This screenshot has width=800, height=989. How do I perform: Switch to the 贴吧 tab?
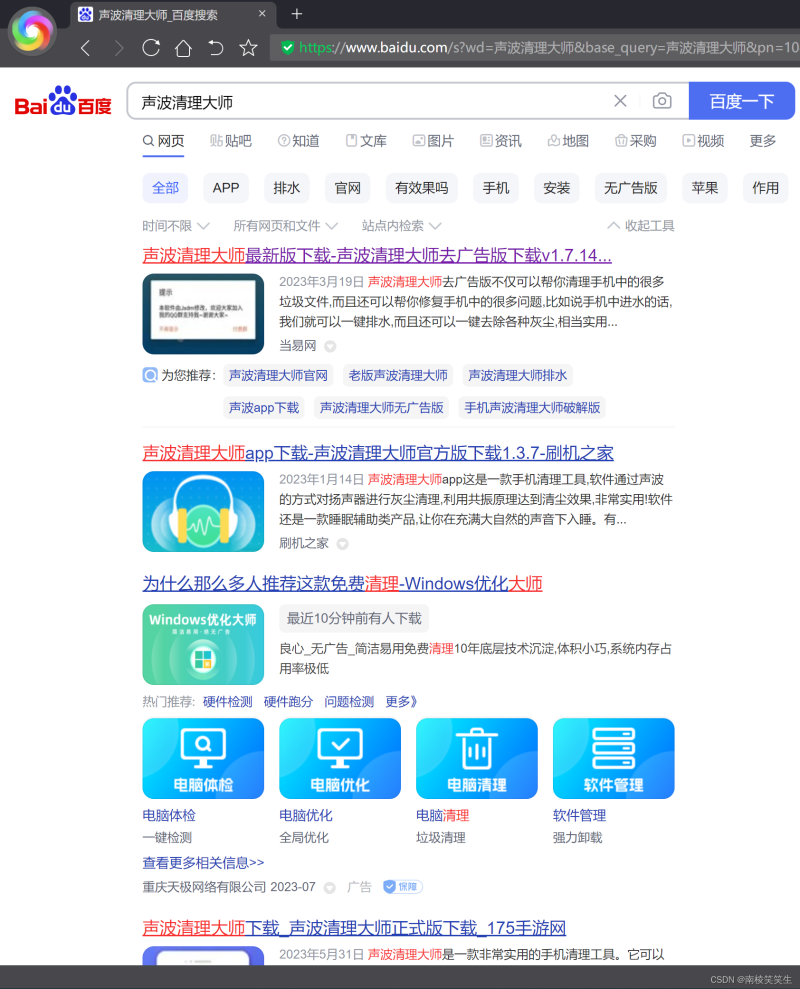pos(231,141)
